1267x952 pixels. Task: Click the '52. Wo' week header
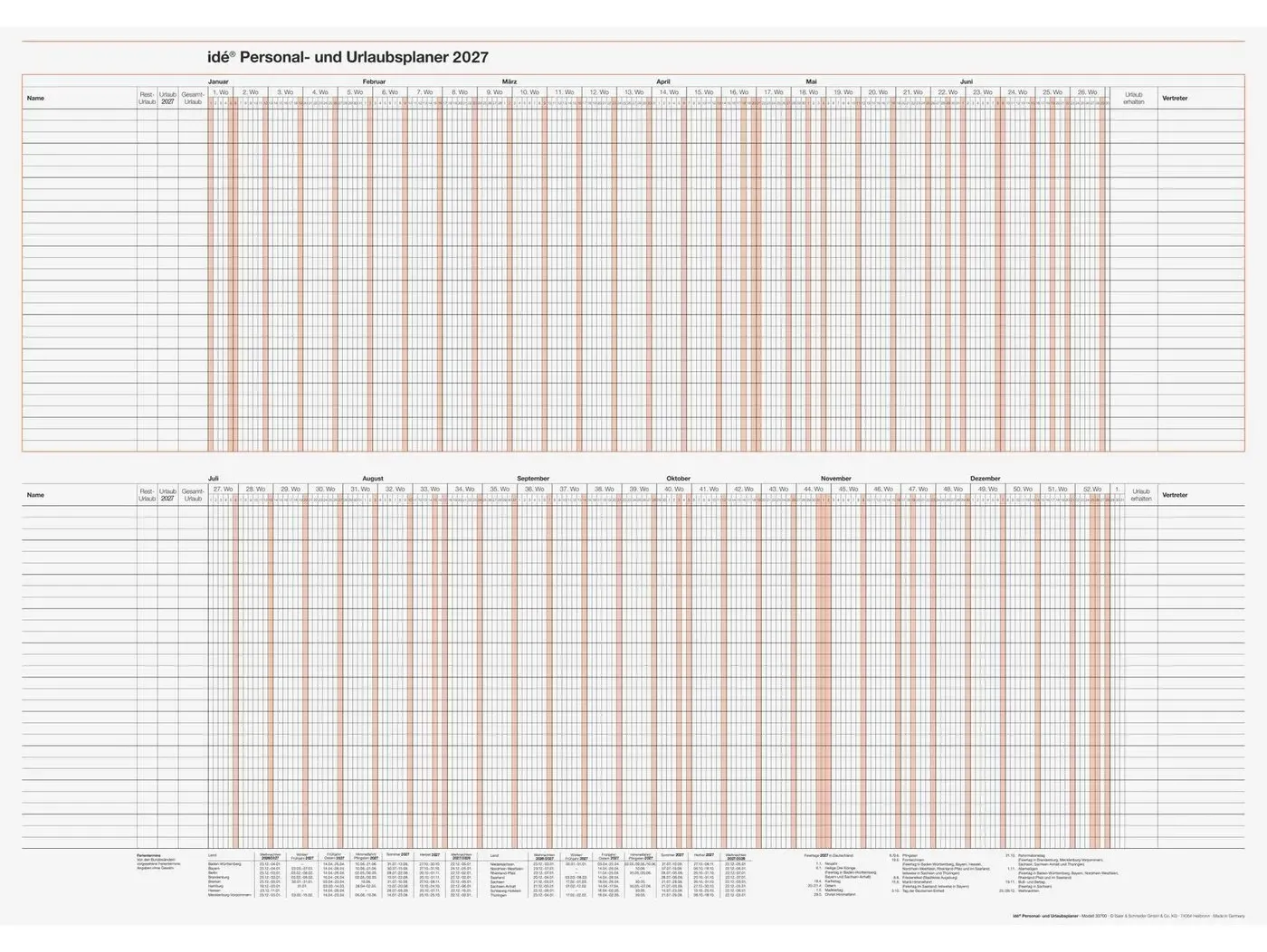pyautogui.click(x=1092, y=489)
